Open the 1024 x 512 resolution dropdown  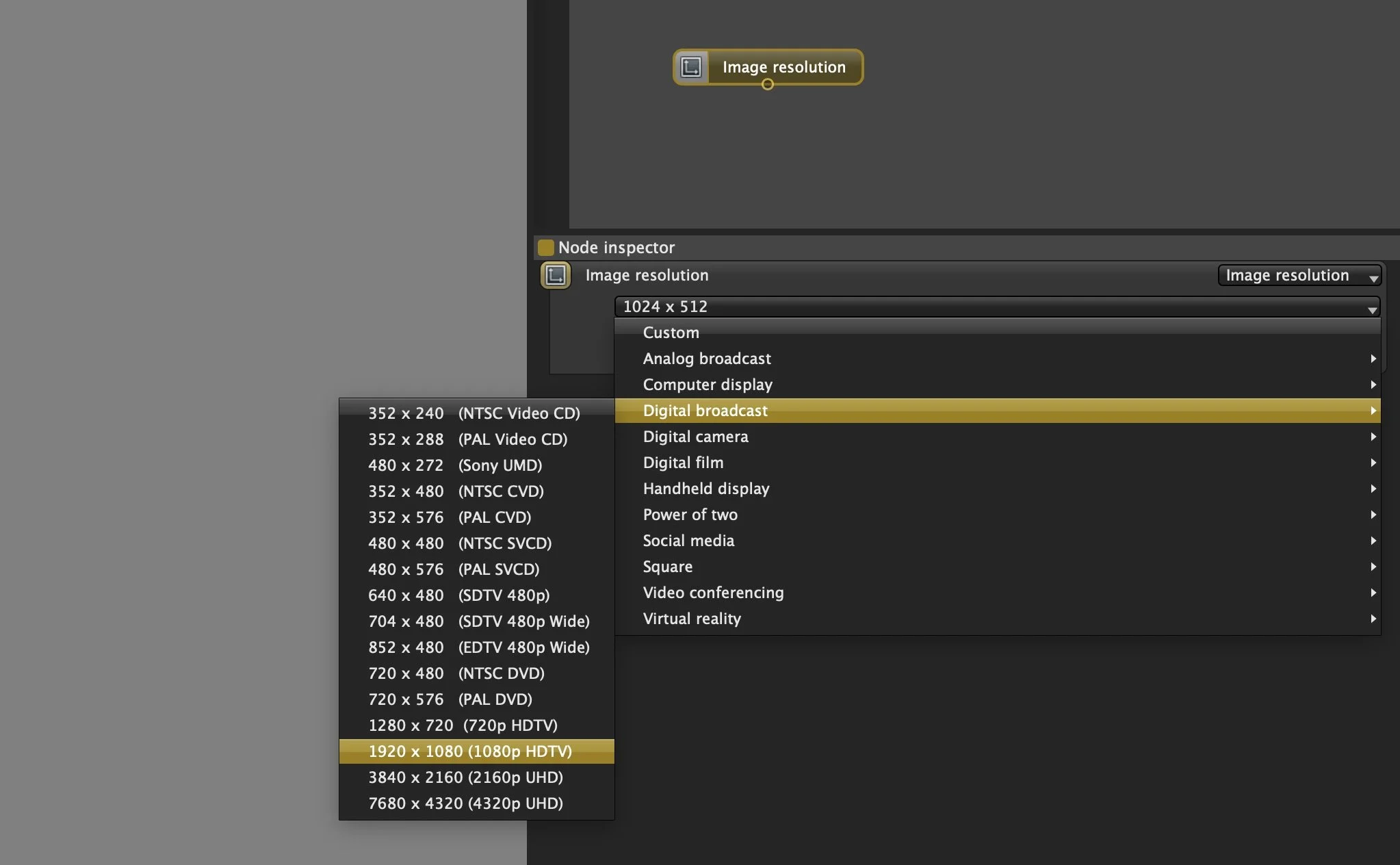point(996,307)
